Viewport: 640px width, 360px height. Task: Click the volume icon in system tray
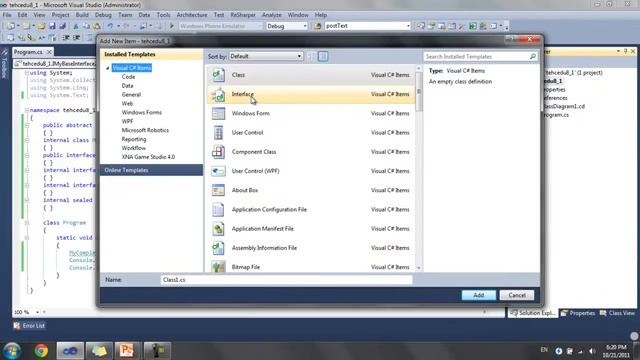click(x=592, y=351)
